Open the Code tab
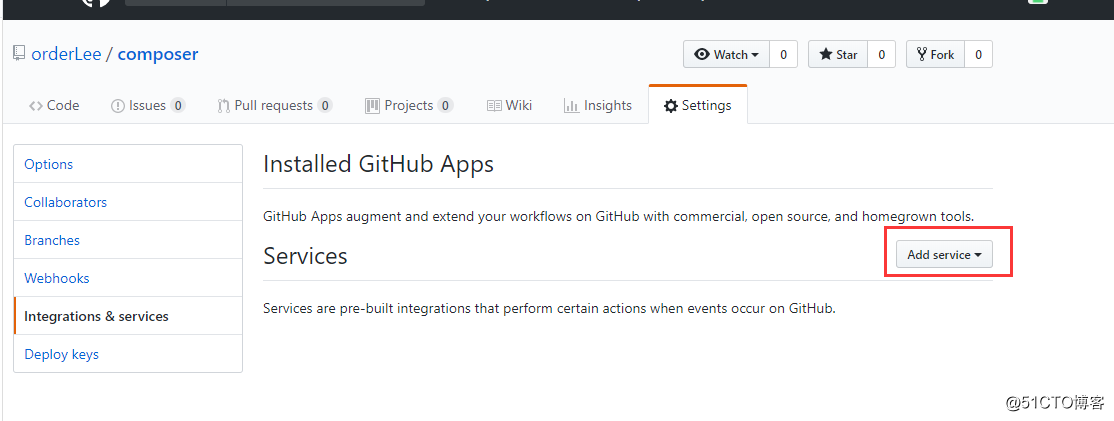This screenshot has height=421, width=1114. pyautogui.click(x=53, y=105)
